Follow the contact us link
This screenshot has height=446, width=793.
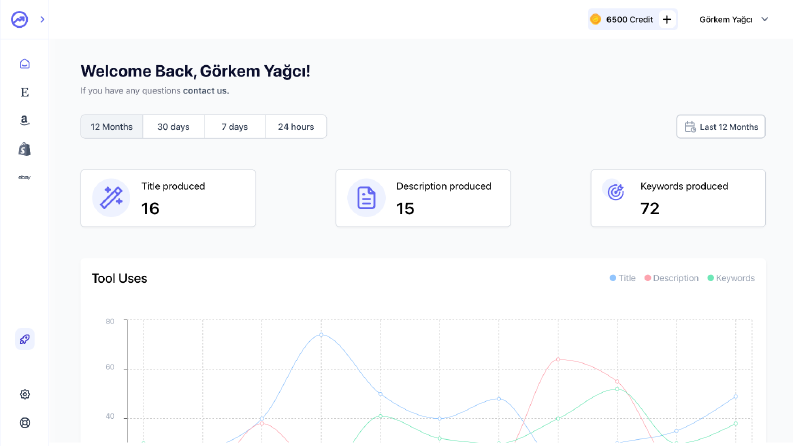206,91
